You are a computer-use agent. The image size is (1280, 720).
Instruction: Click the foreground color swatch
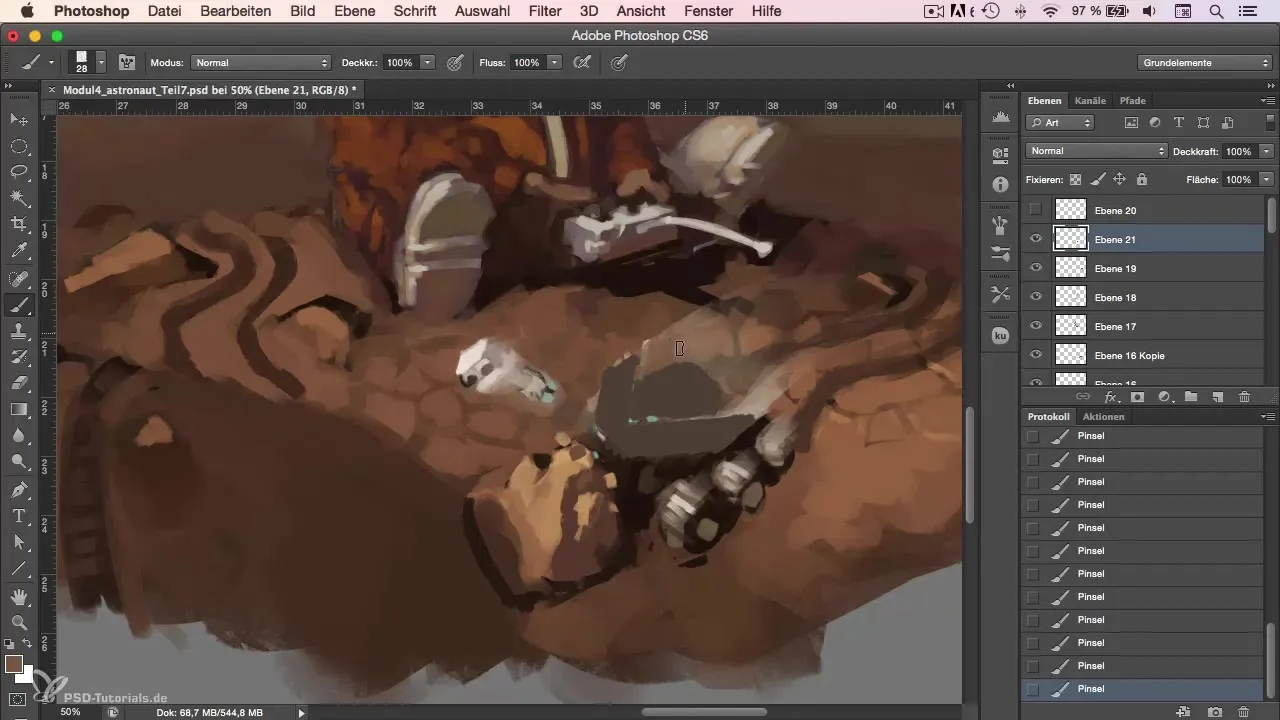[x=14, y=664]
